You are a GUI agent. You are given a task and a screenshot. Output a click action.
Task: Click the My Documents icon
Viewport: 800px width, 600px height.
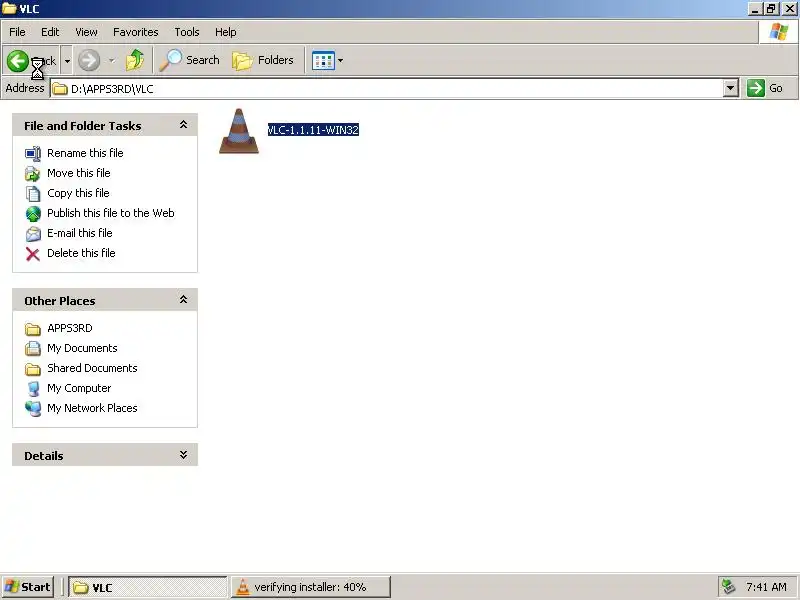[33, 348]
